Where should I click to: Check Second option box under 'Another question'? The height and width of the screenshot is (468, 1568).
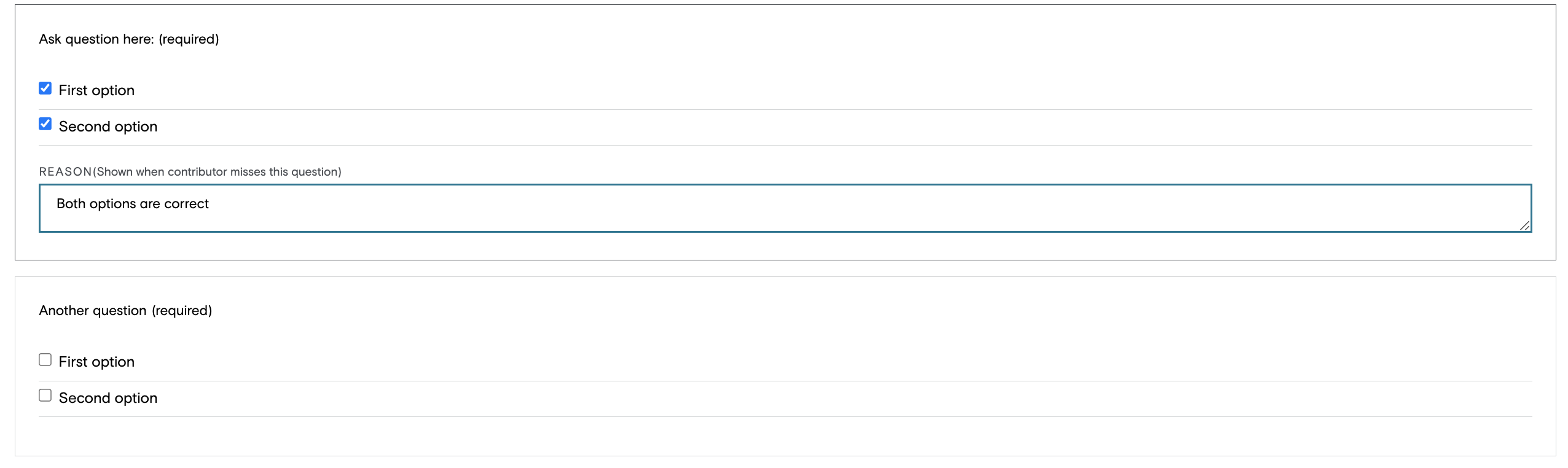(45, 396)
